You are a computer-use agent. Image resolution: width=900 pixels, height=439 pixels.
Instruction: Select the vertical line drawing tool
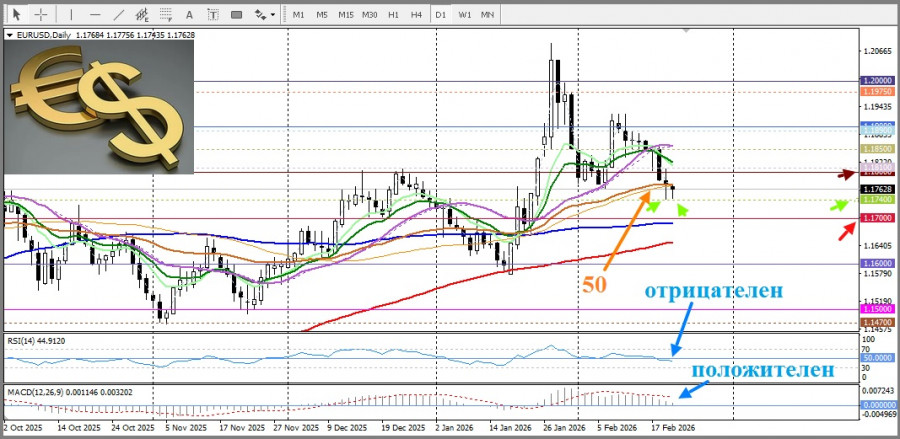(x=69, y=15)
